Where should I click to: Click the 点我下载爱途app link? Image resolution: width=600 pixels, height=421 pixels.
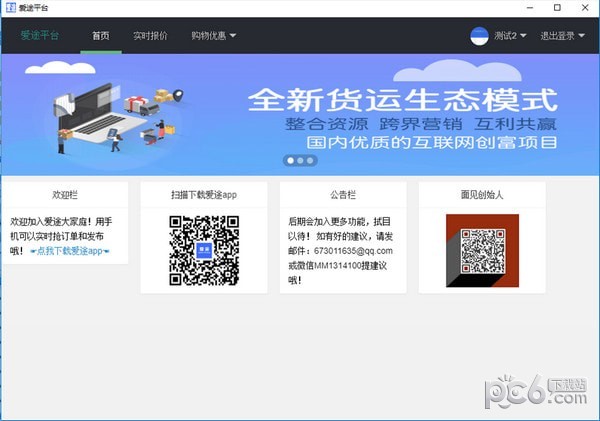(70, 251)
